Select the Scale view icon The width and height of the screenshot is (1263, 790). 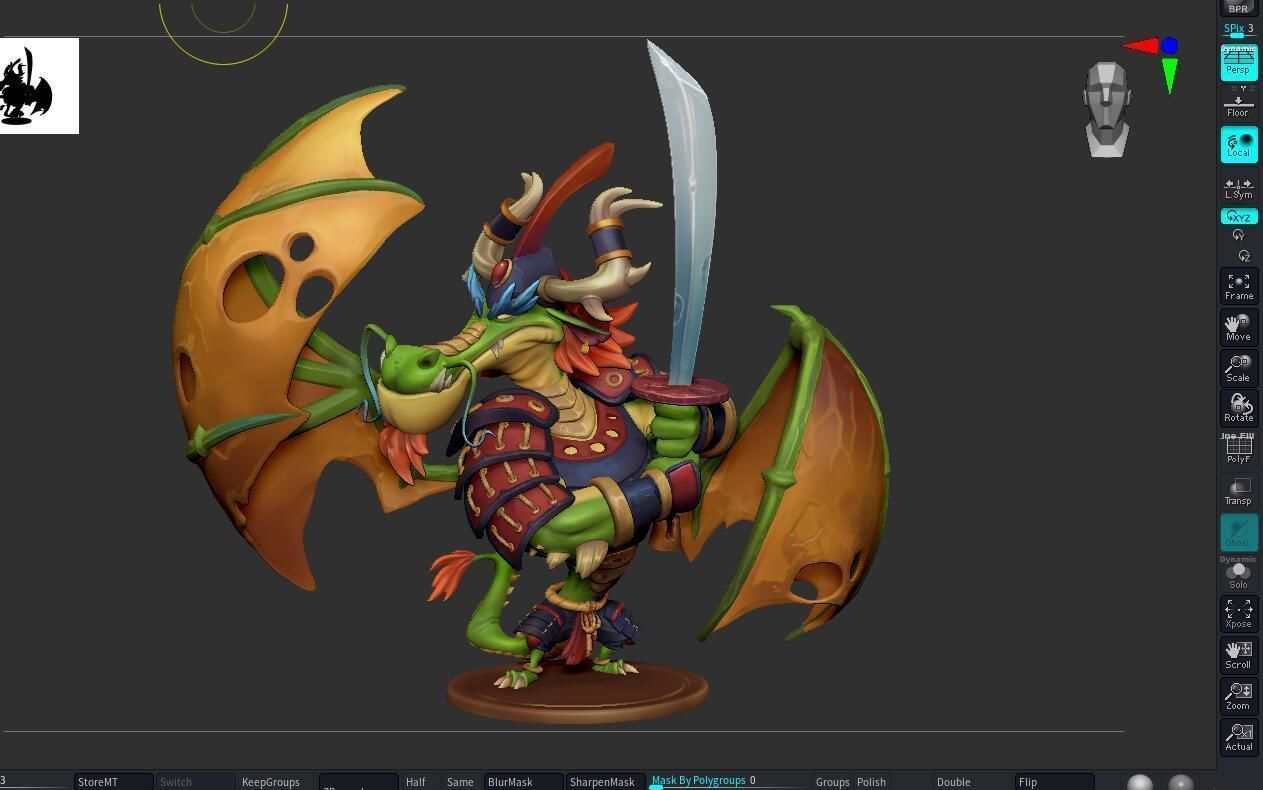tap(1238, 368)
